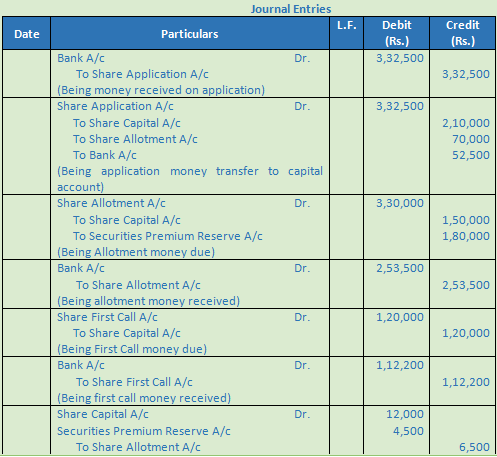Select '(Being Allotment money due)' narration
The height and width of the screenshot is (457, 497).
tap(136, 252)
